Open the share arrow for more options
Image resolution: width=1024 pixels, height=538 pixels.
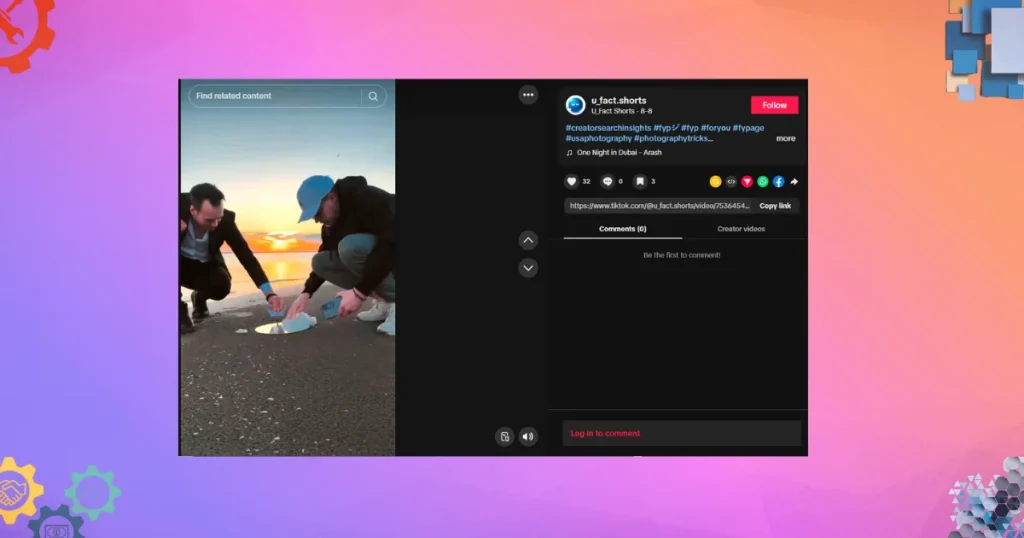coord(794,181)
